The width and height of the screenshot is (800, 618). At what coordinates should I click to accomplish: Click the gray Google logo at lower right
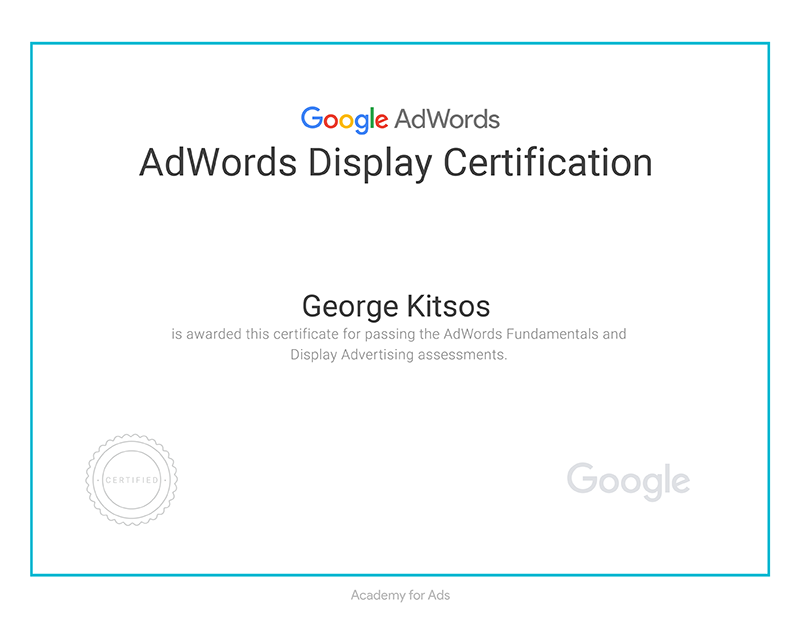tap(629, 482)
